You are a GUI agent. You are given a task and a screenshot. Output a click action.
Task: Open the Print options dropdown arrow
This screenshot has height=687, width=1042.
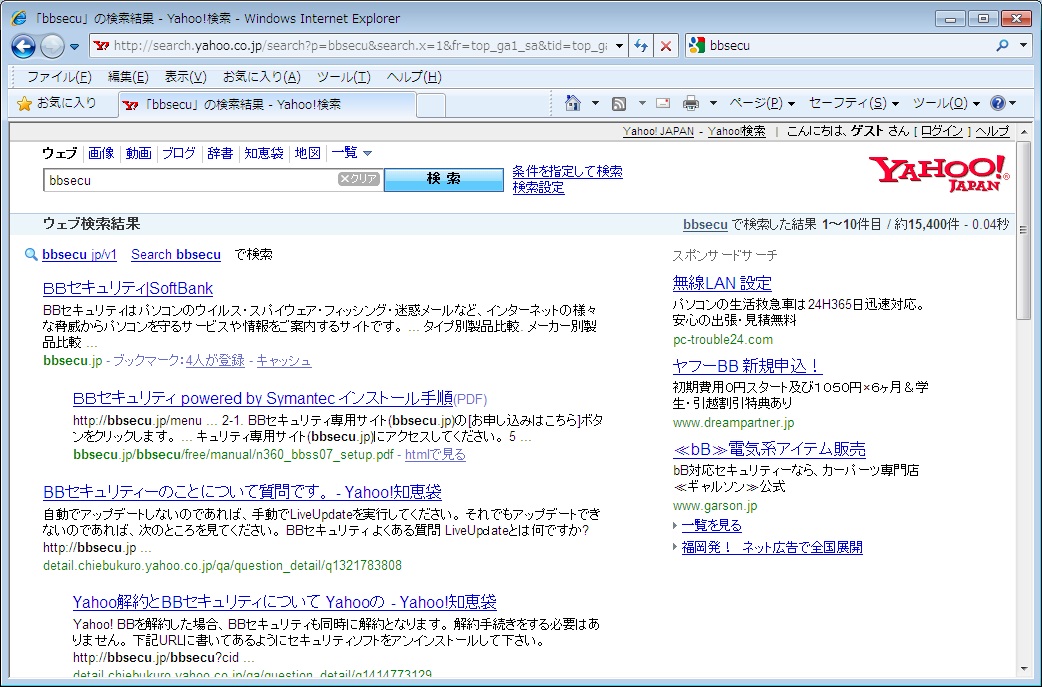[x=713, y=103]
